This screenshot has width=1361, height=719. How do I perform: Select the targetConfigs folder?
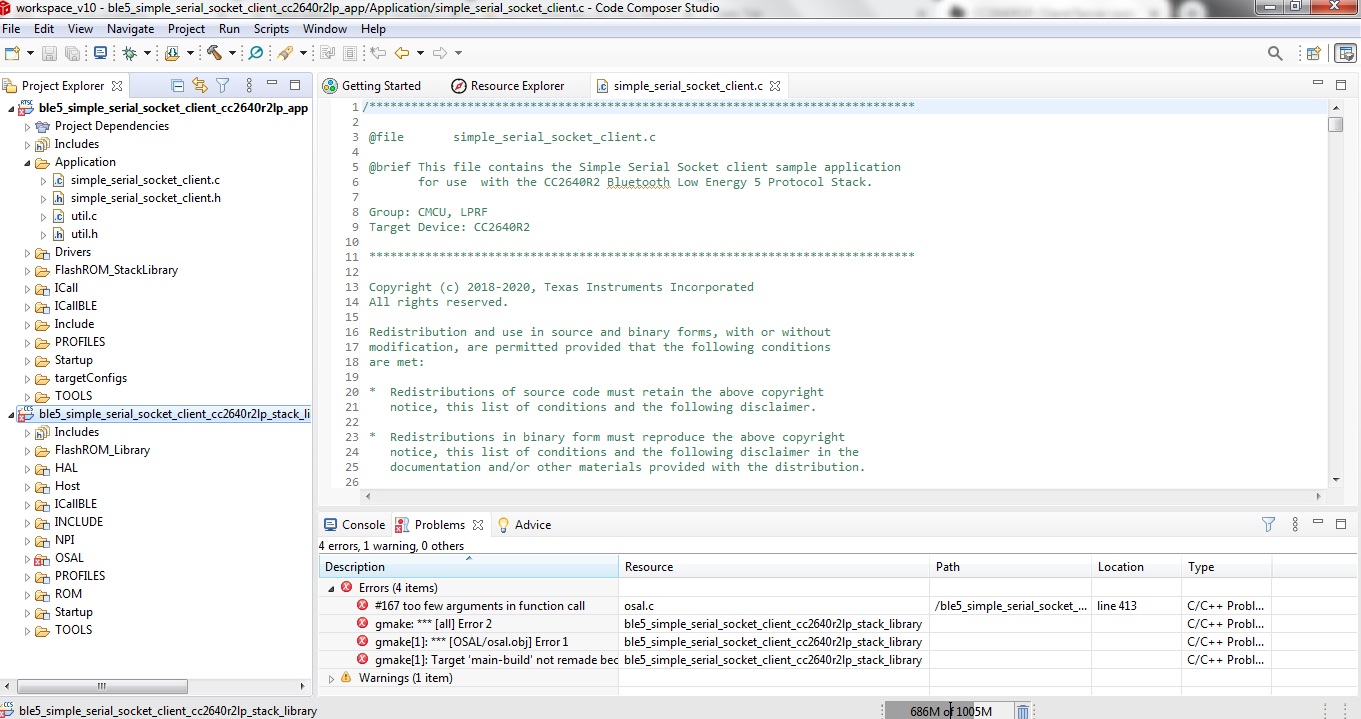coord(91,378)
